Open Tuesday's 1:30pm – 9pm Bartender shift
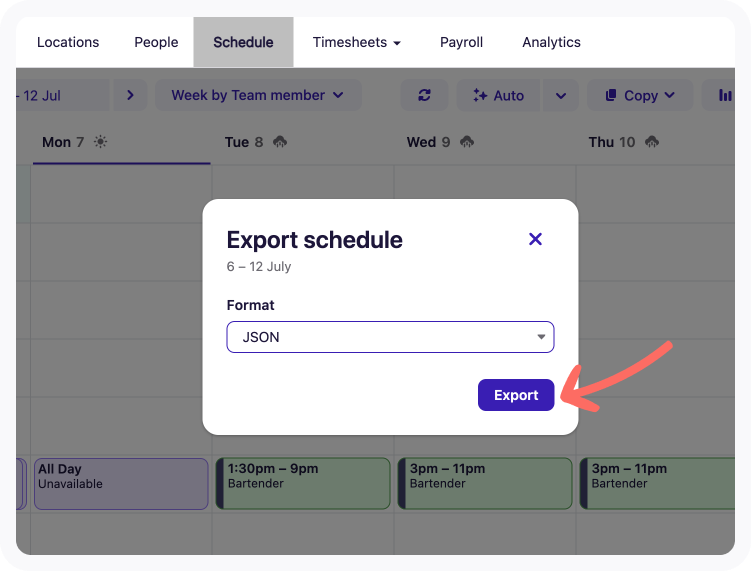 point(303,484)
